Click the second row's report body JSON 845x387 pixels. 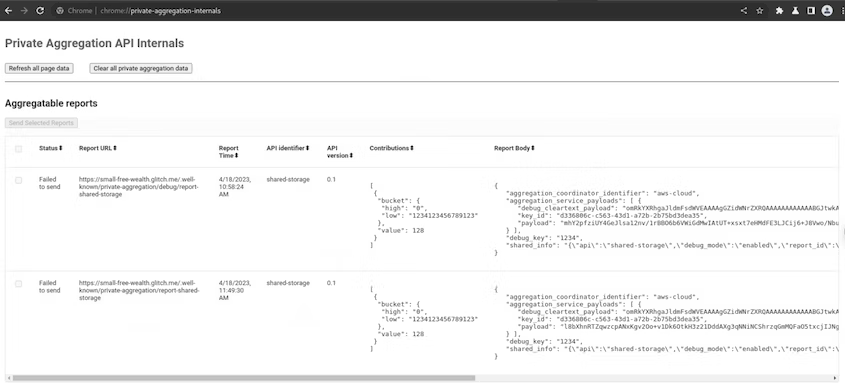666,323
